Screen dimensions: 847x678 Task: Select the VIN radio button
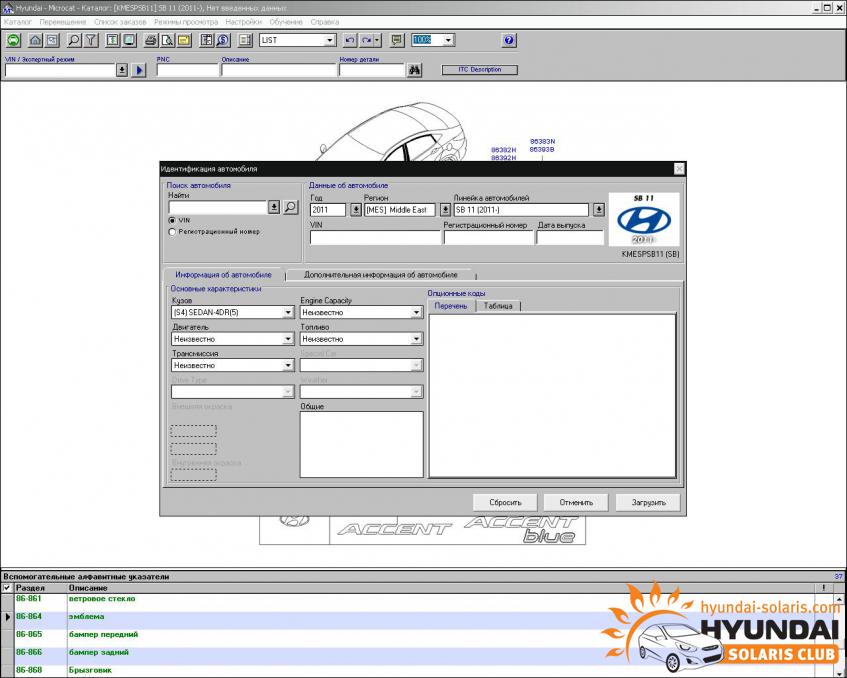(172, 220)
